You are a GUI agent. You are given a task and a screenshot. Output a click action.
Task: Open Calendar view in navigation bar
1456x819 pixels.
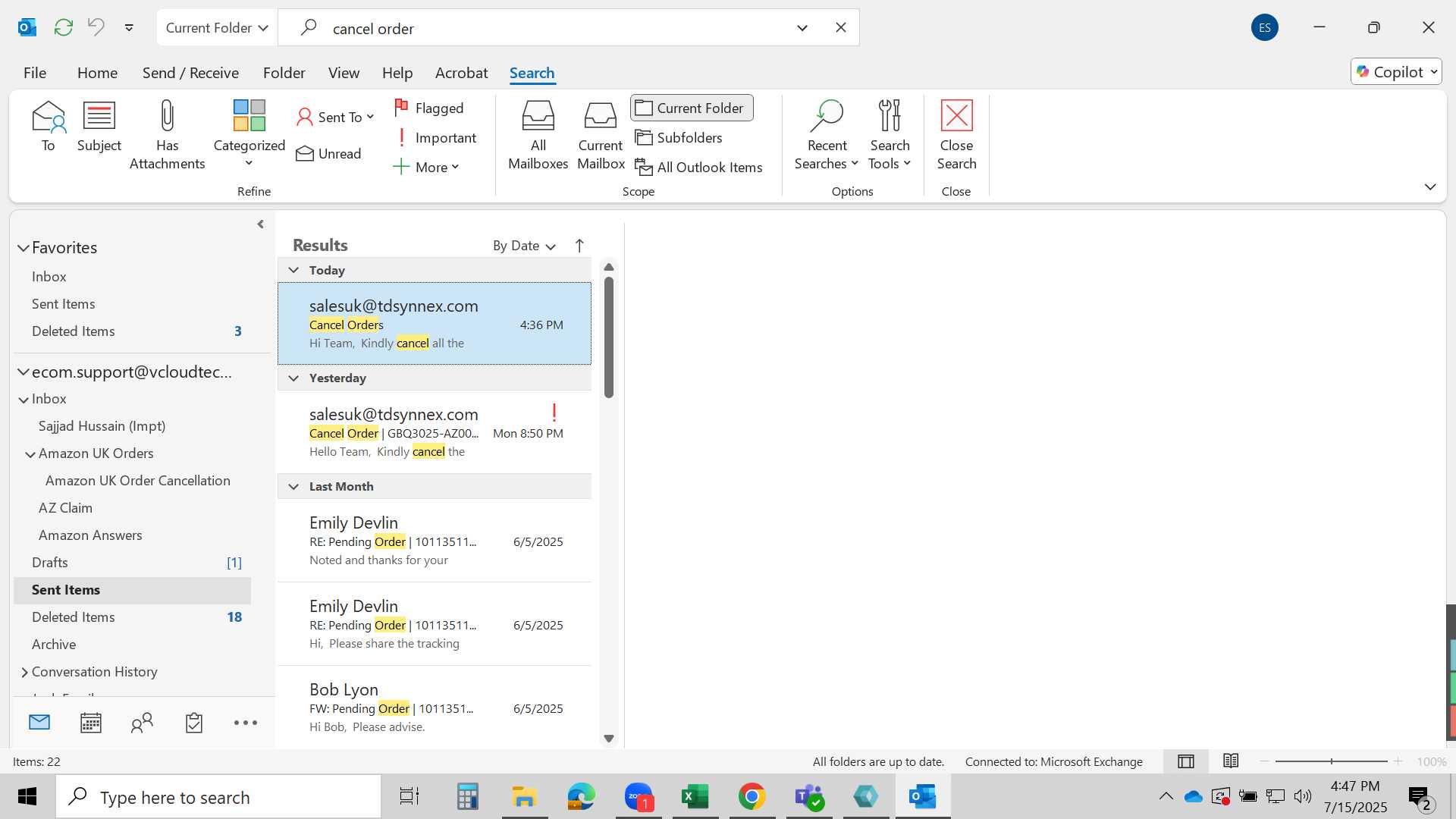point(91,723)
